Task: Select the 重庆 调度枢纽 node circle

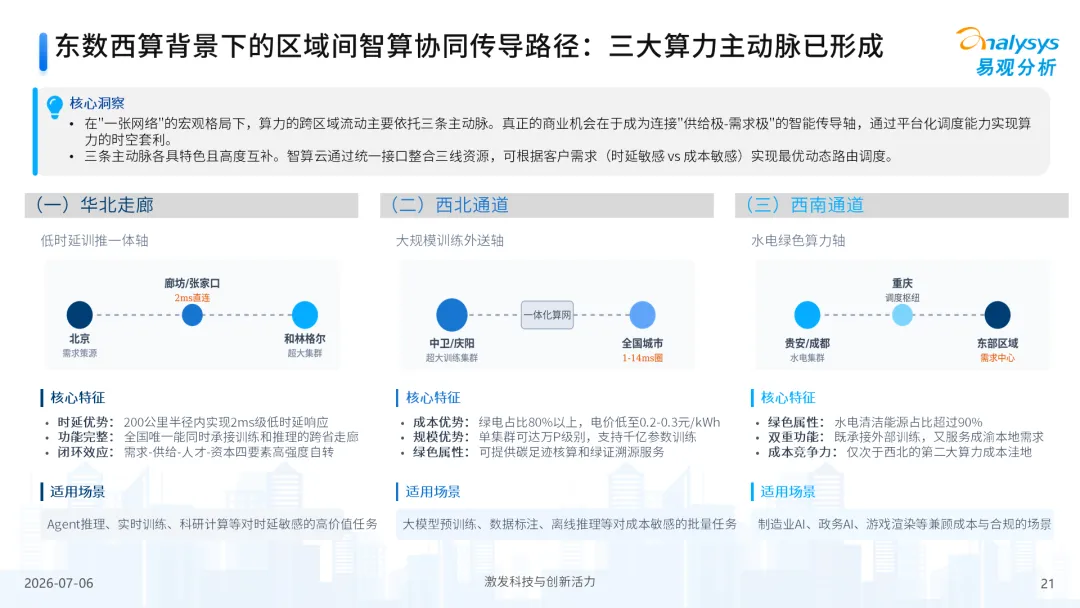Action: [902, 315]
